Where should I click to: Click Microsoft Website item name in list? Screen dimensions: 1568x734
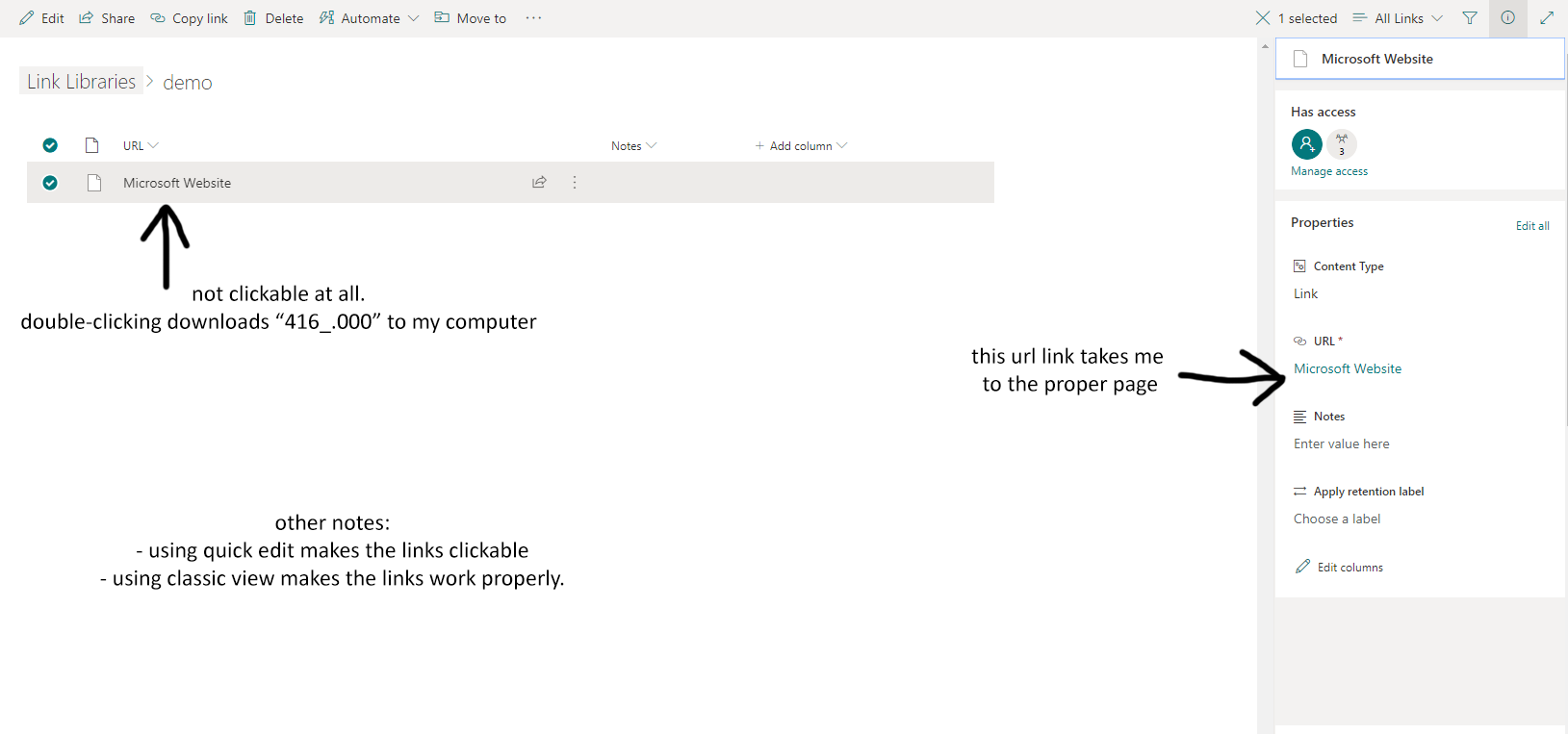coord(177,183)
